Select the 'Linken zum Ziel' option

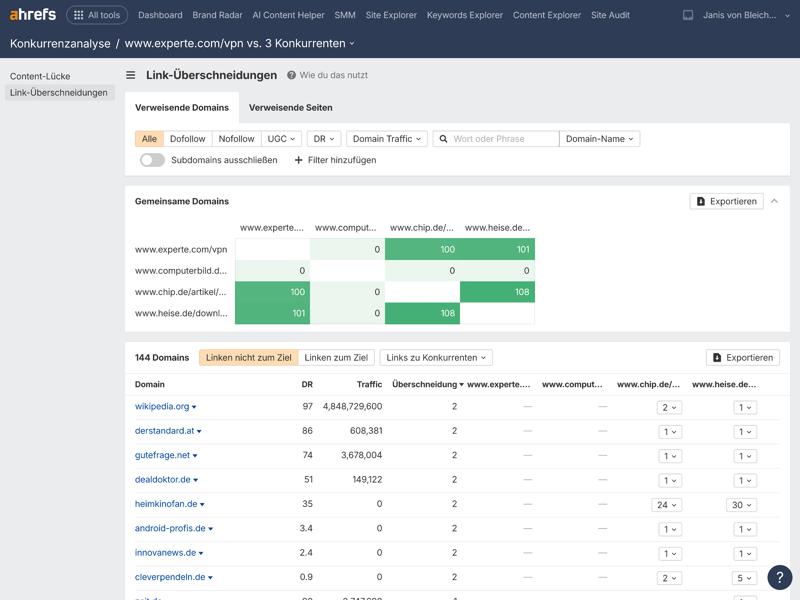pos(336,357)
